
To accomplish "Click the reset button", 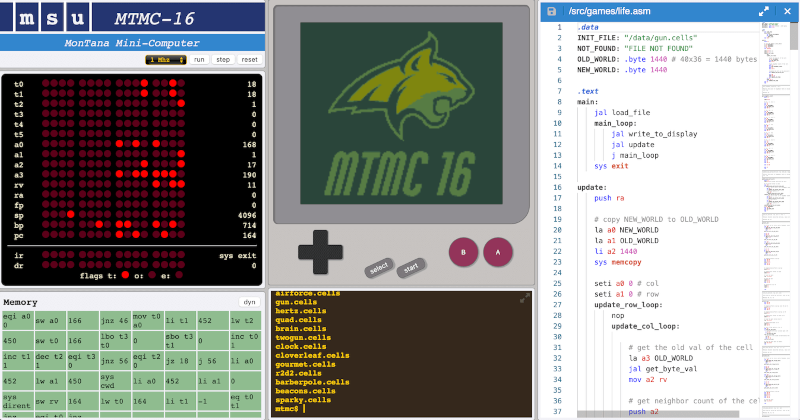I will [249, 60].
